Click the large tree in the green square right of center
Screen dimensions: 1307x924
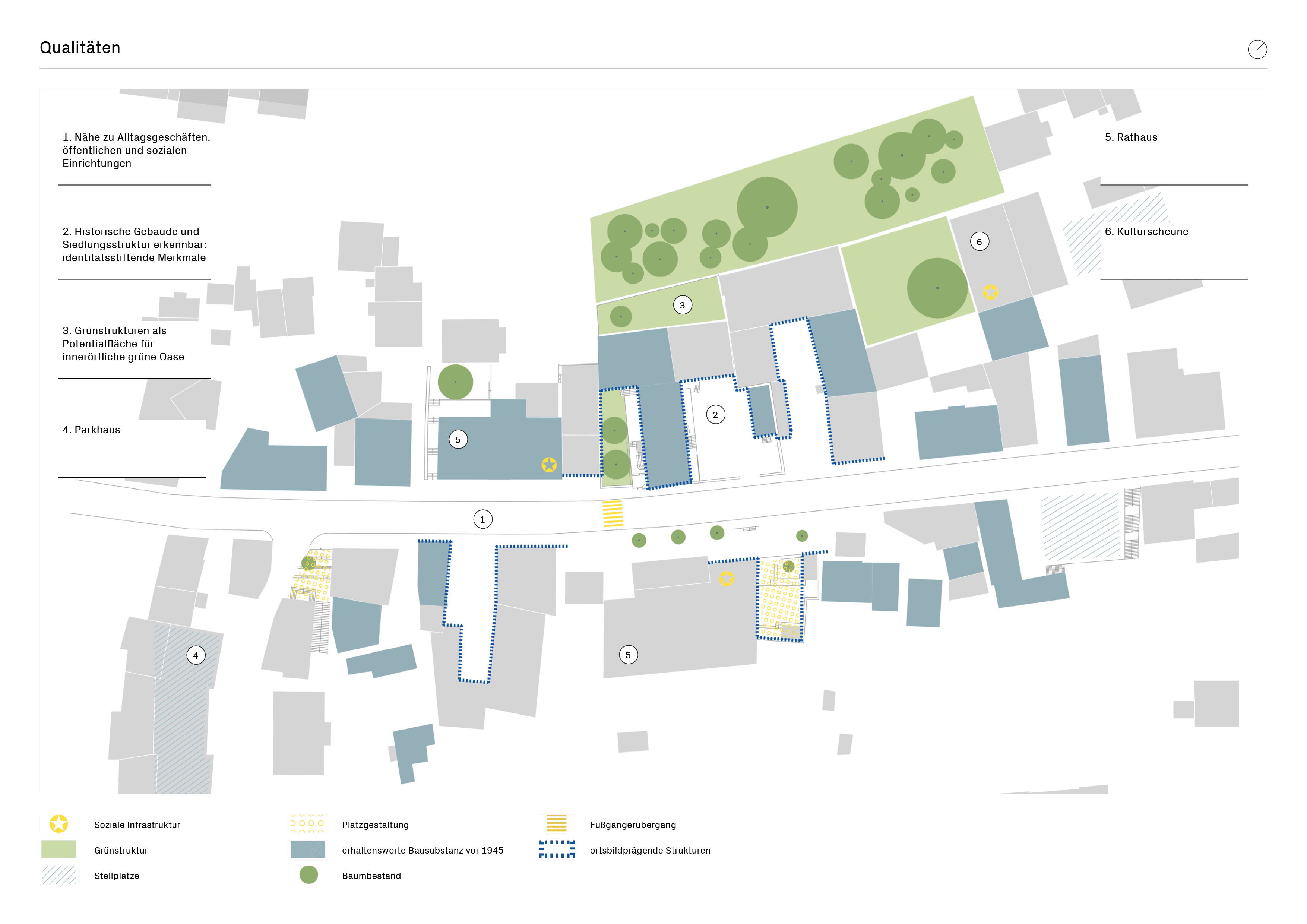click(937, 288)
